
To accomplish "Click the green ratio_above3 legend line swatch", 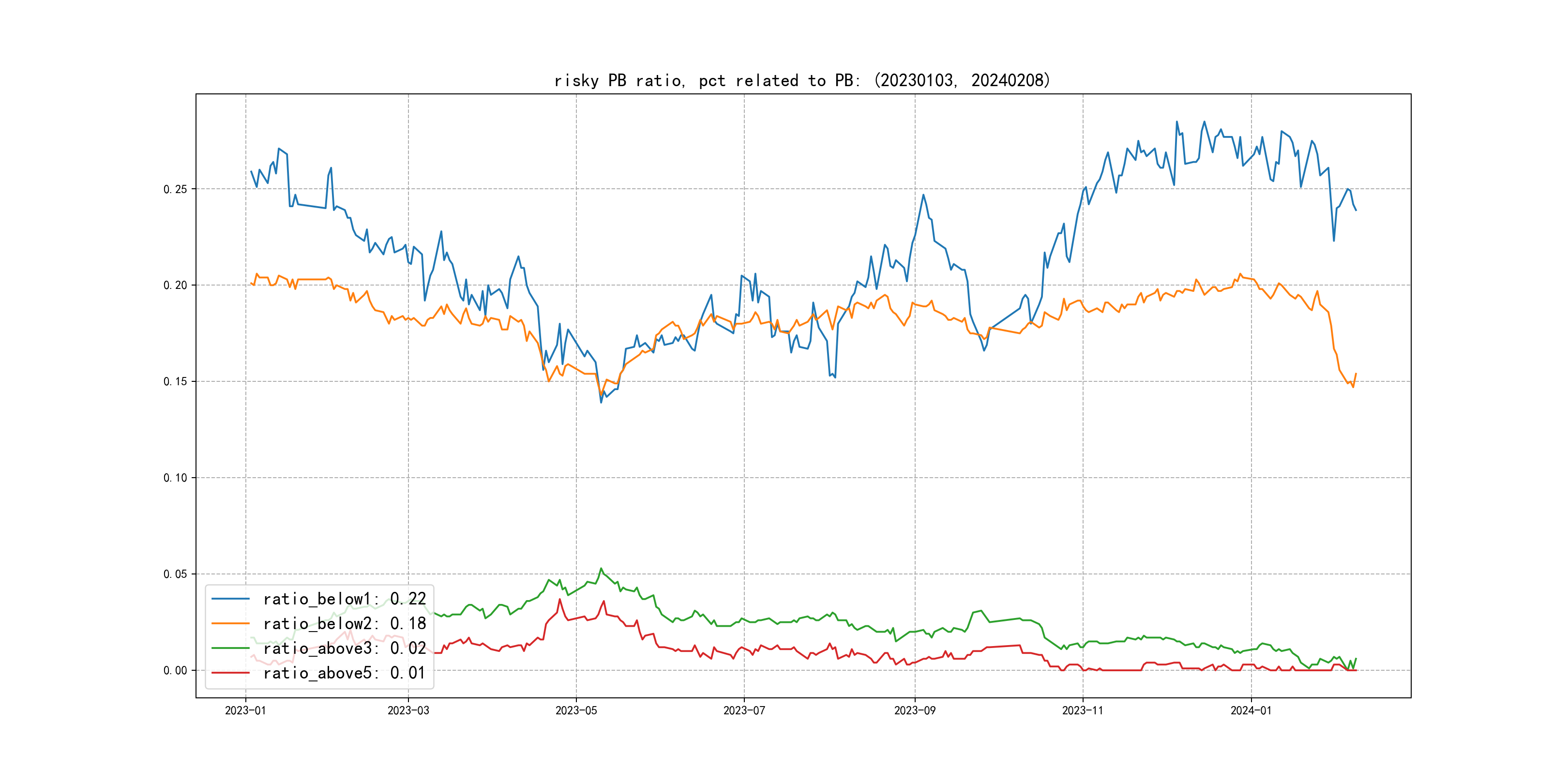I will (230, 648).
